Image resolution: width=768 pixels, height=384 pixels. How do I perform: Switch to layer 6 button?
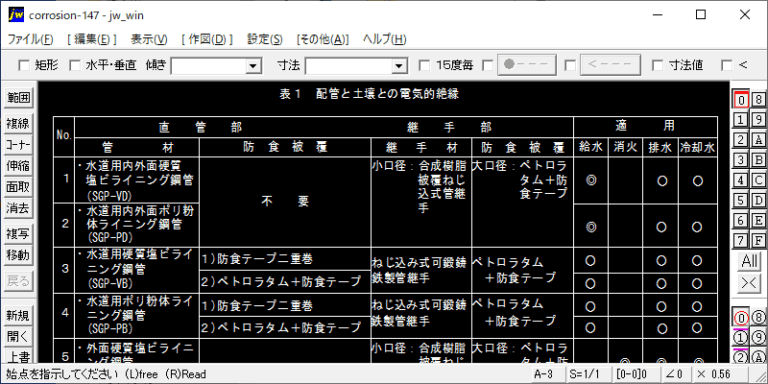click(741, 220)
